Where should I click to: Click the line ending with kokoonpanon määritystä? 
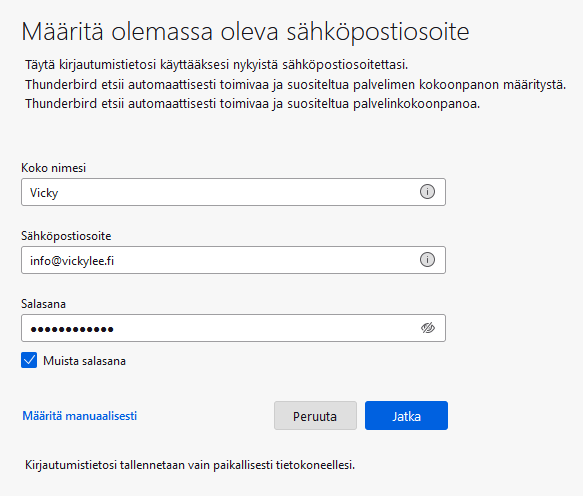click(295, 85)
